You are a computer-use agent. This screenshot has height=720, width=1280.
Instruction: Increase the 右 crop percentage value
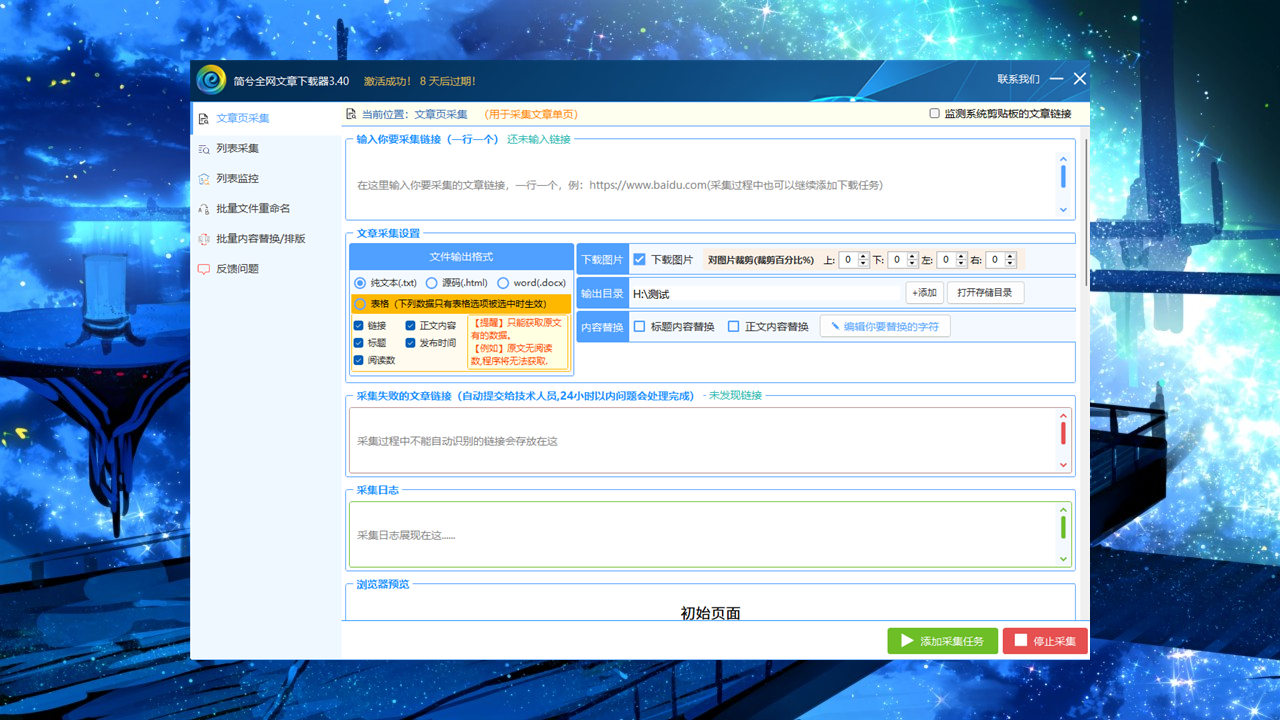(1011, 256)
